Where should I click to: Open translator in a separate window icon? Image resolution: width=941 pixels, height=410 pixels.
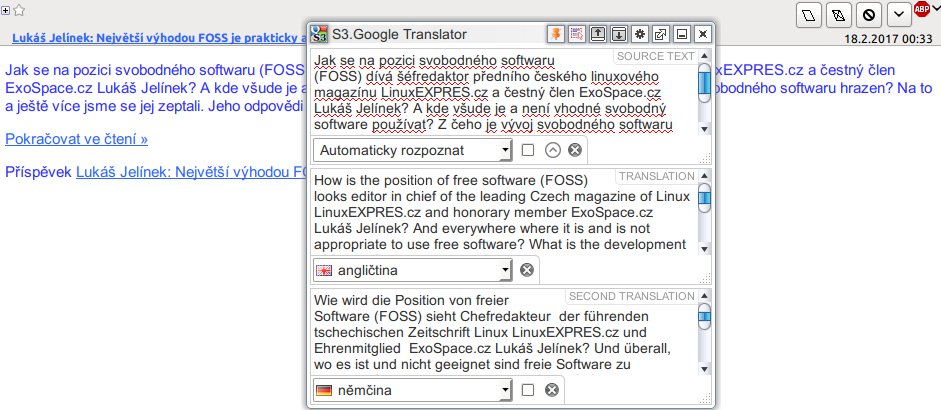660,34
